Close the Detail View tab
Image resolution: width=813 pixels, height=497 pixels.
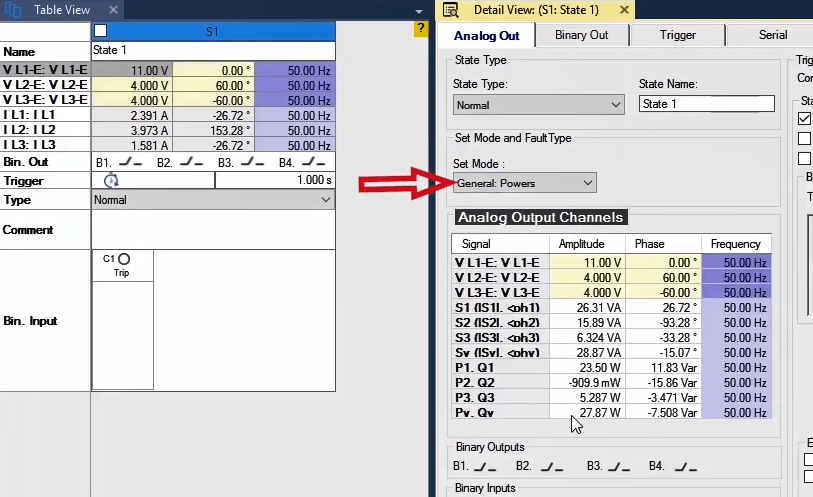point(624,10)
